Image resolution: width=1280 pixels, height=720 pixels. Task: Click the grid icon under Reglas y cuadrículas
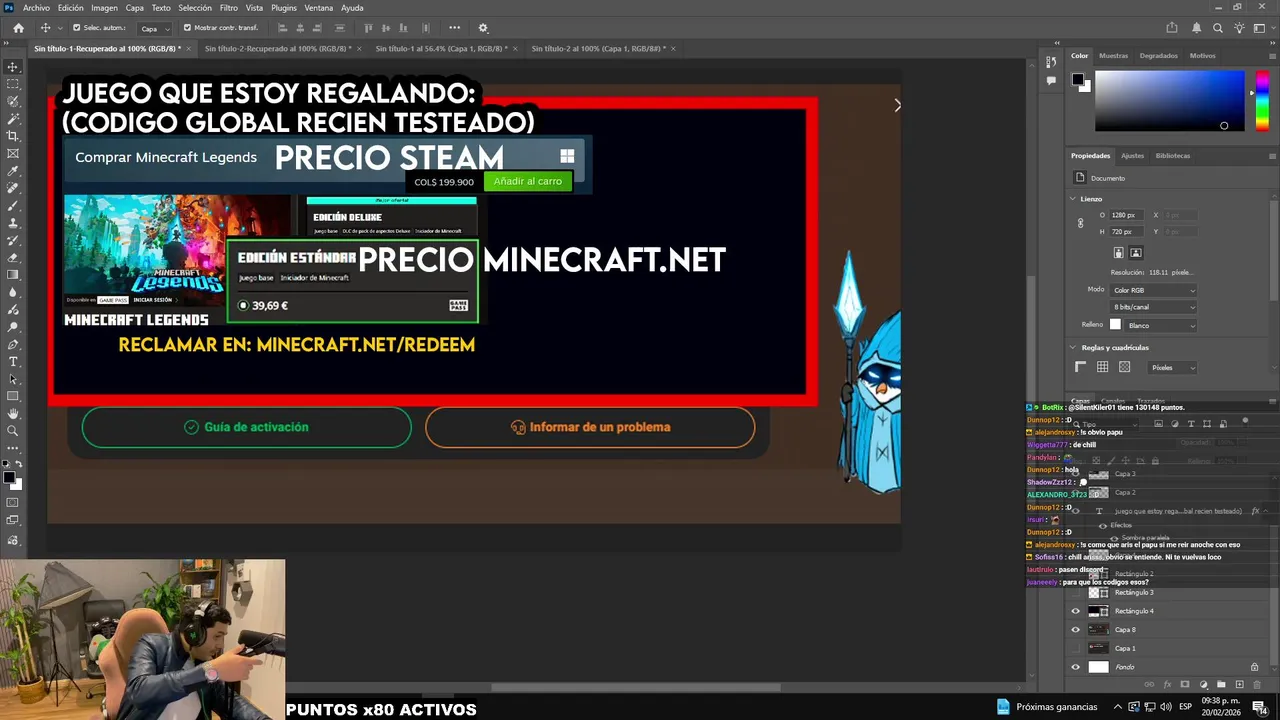click(x=1102, y=367)
